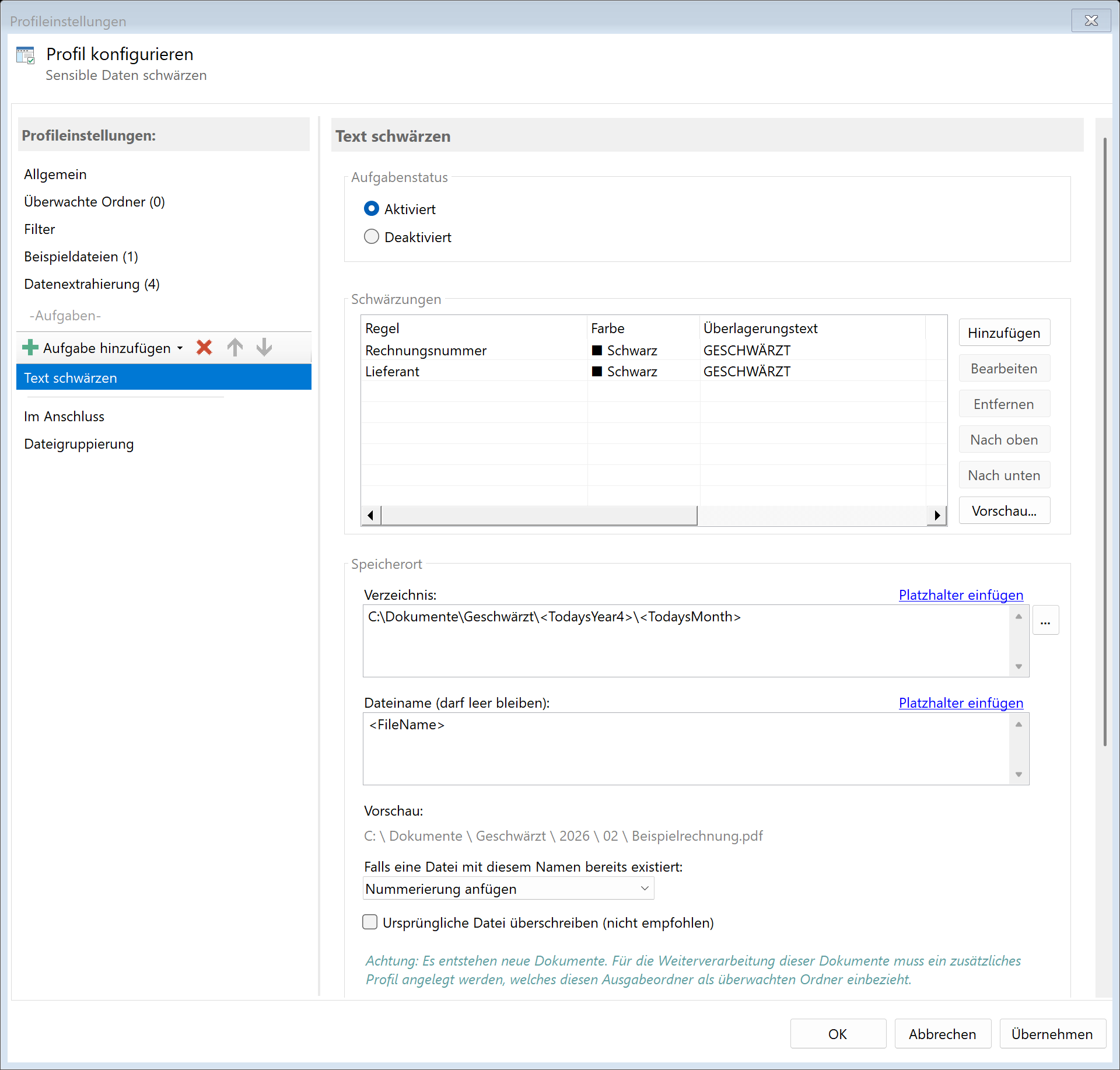Select the Aktiviert radio button

(372, 209)
